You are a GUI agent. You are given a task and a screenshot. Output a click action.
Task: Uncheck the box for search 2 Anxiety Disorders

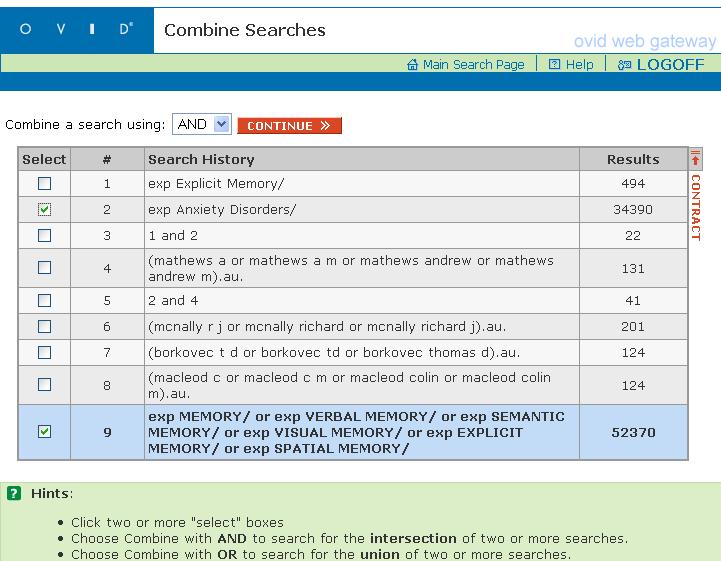[44, 209]
